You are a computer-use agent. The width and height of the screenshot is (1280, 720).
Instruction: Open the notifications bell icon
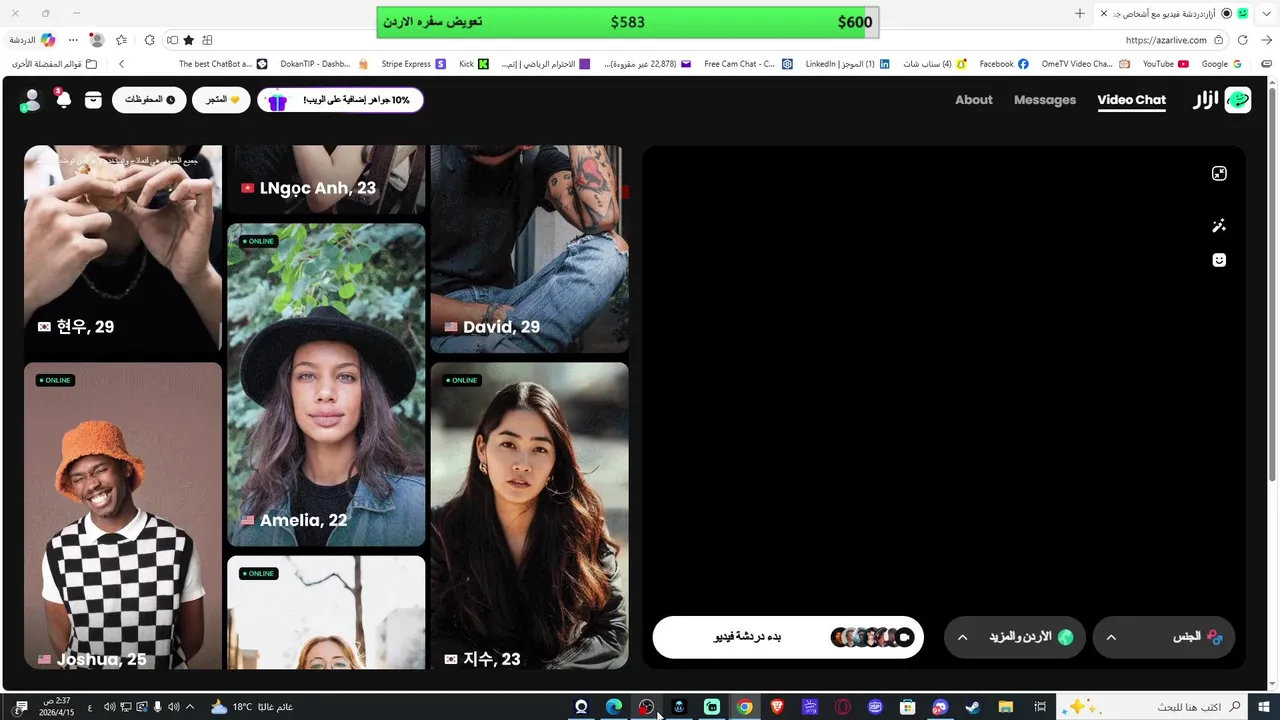click(x=63, y=99)
